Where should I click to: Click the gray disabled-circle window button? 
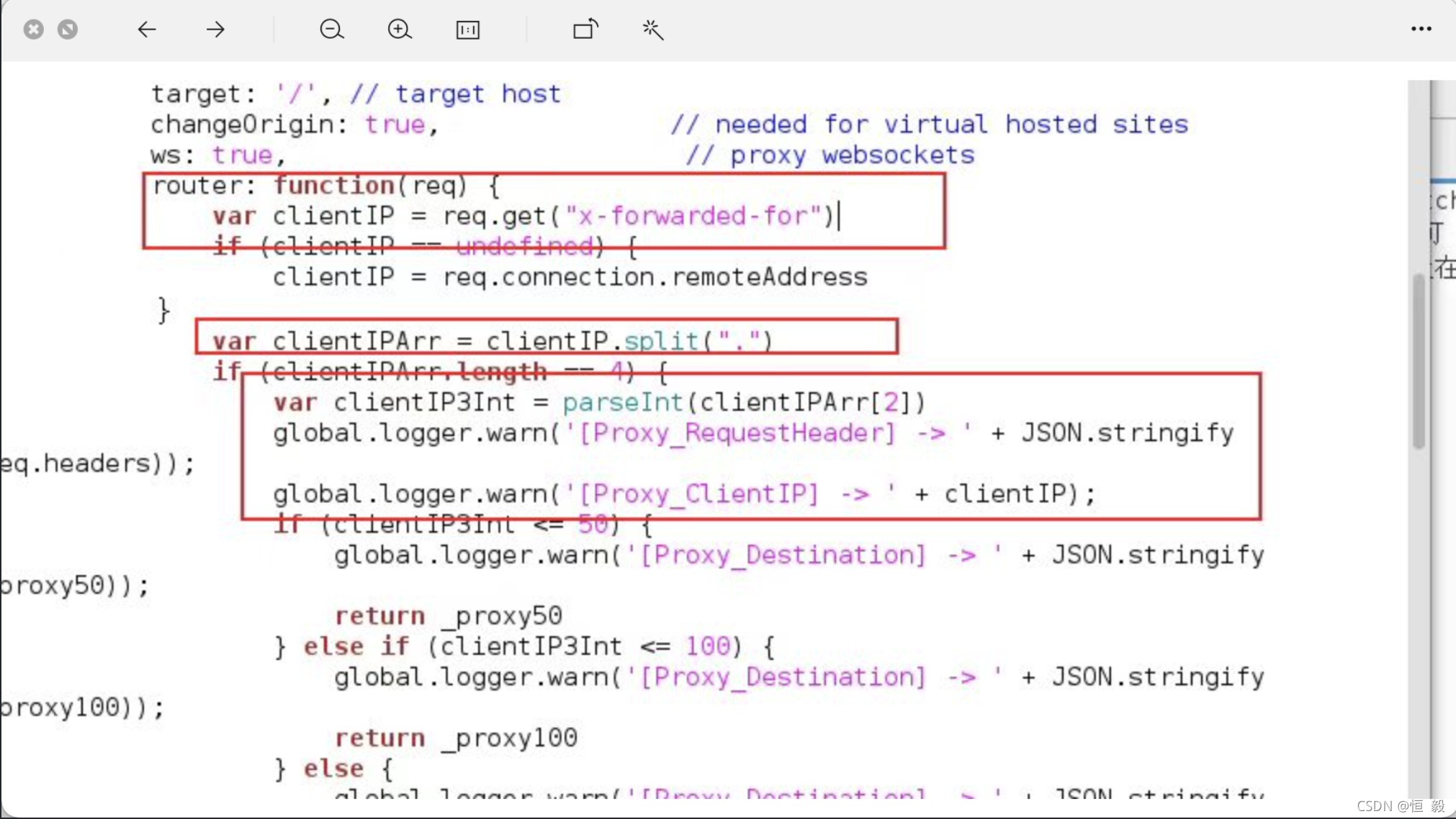coord(68,30)
